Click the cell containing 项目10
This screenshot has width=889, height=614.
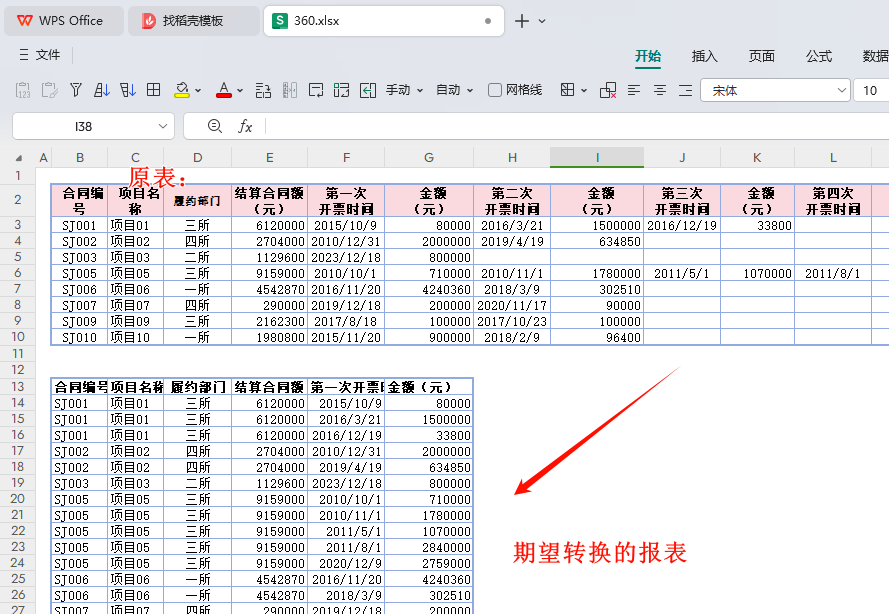click(x=136, y=337)
